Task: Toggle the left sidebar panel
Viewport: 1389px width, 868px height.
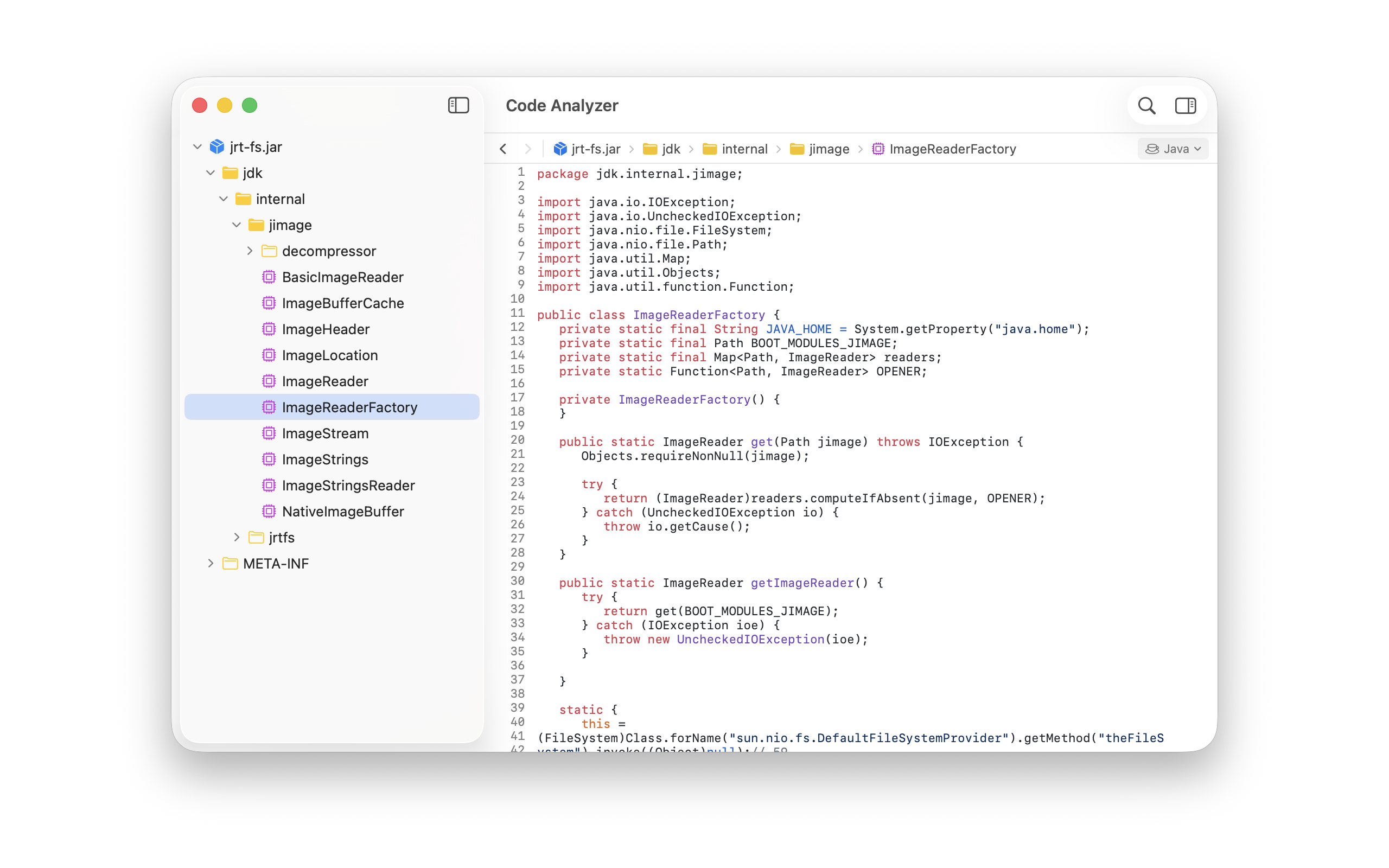Action: pos(458,106)
